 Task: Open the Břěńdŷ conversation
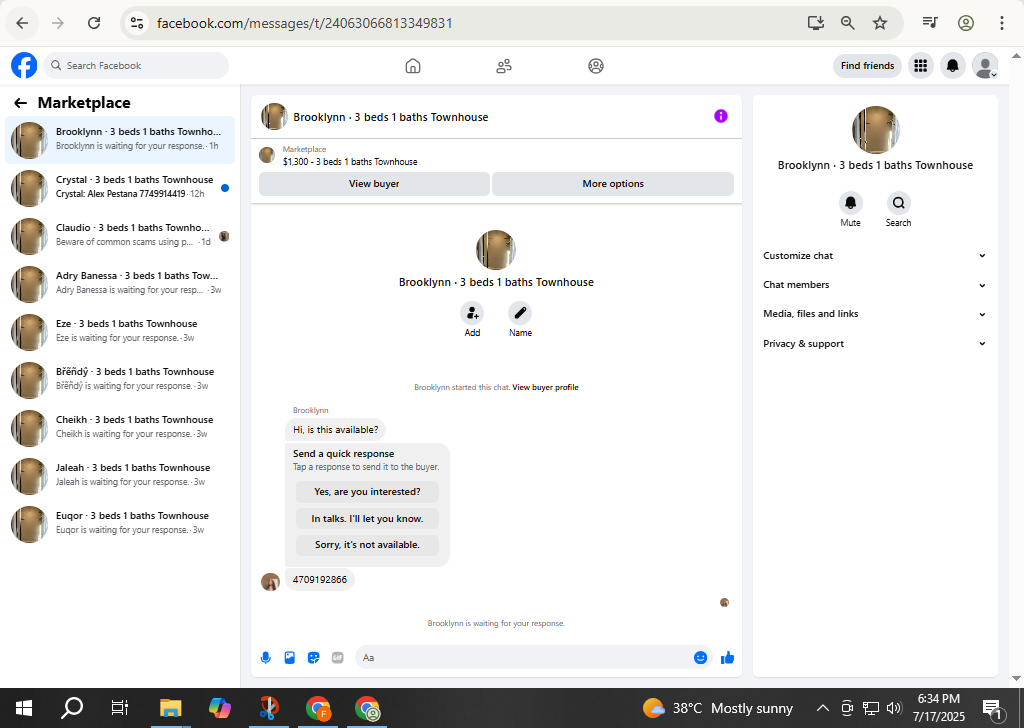[120, 380]
